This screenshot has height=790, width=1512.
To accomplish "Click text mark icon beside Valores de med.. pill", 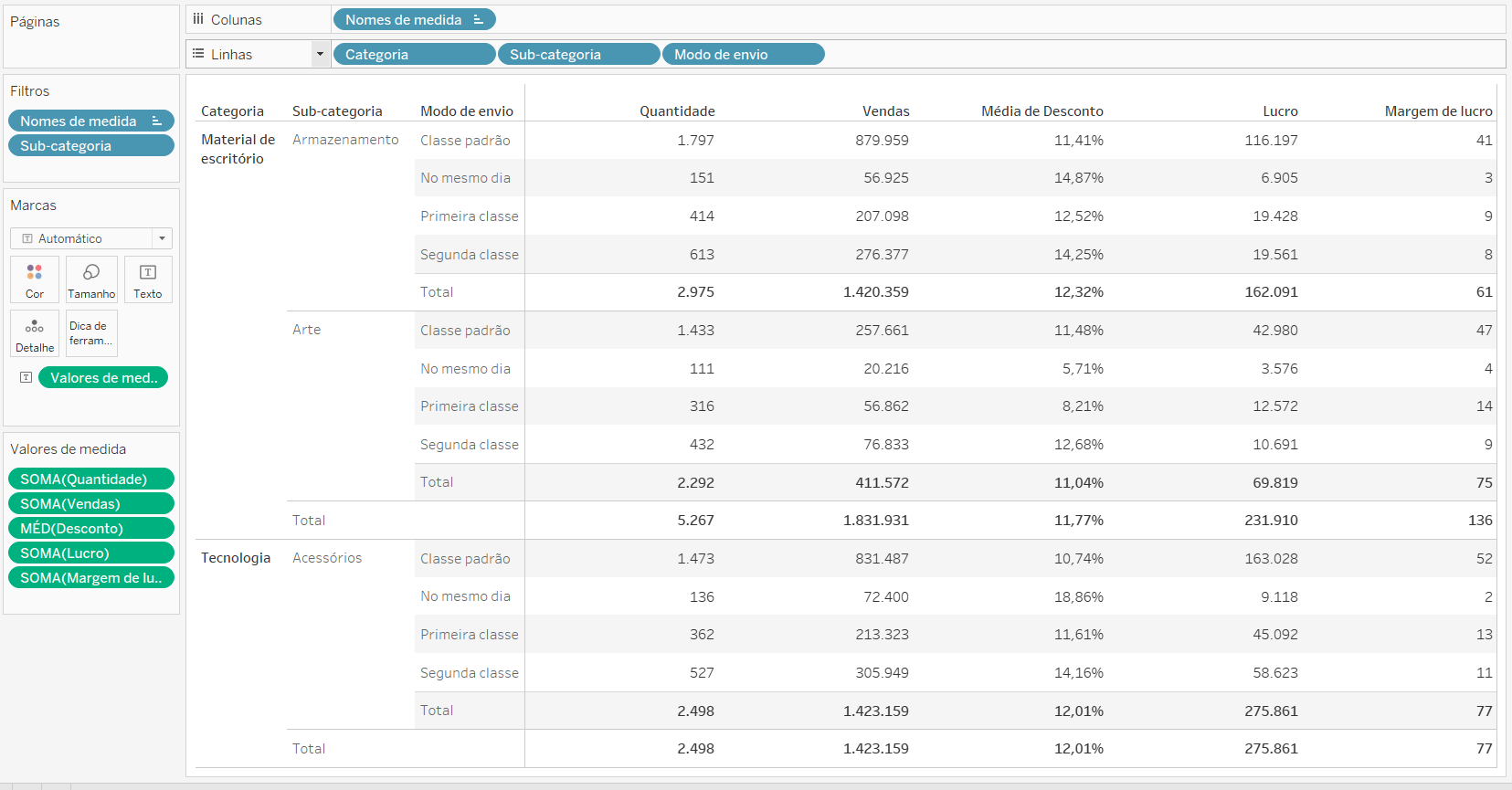I will point(26,377).
